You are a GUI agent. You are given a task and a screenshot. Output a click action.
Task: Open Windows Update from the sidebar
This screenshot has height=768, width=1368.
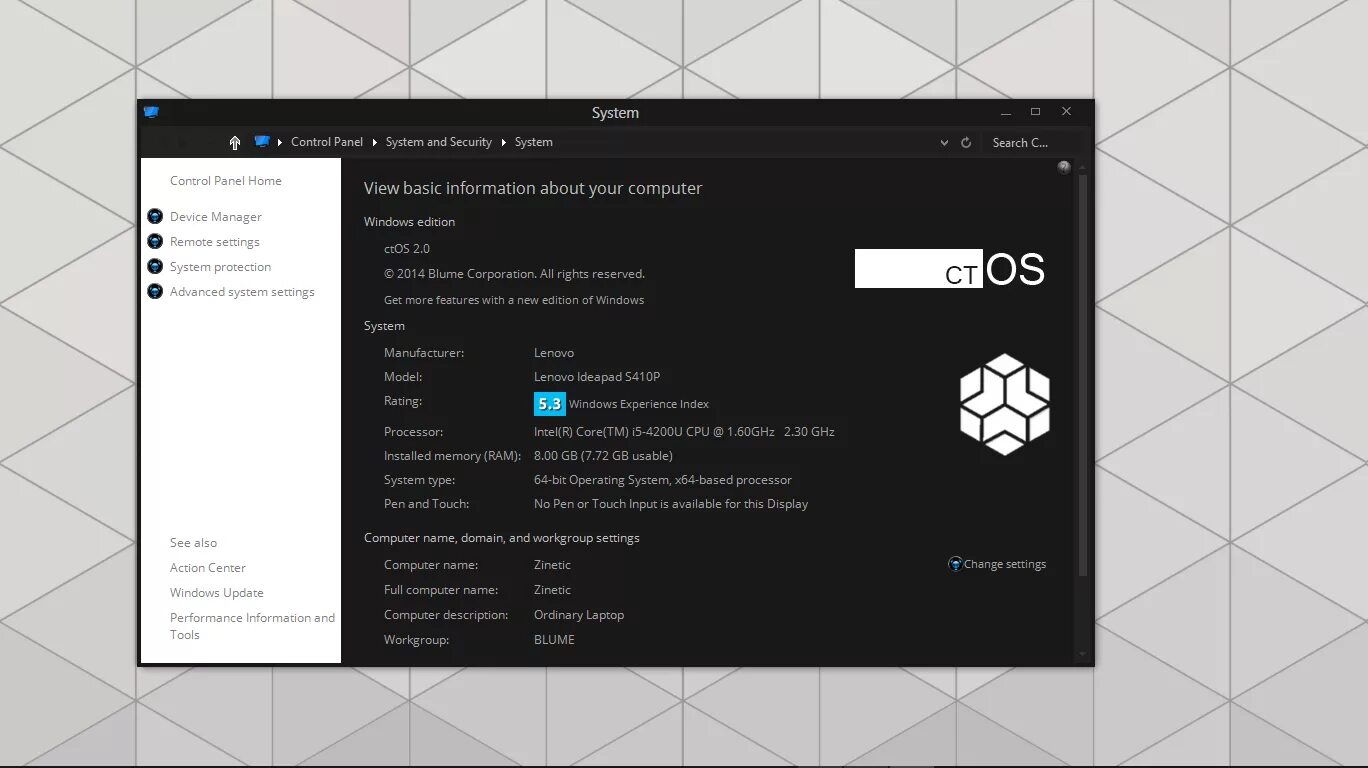click(216, 592)
